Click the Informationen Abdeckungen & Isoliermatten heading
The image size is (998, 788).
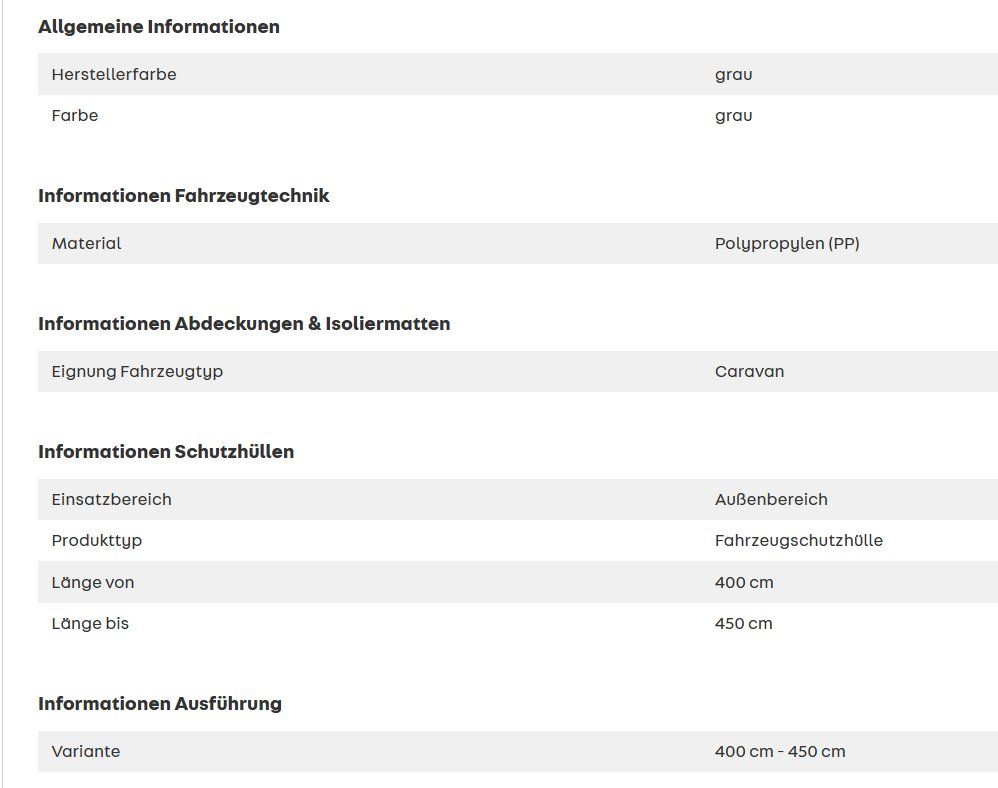click(244, 324)
